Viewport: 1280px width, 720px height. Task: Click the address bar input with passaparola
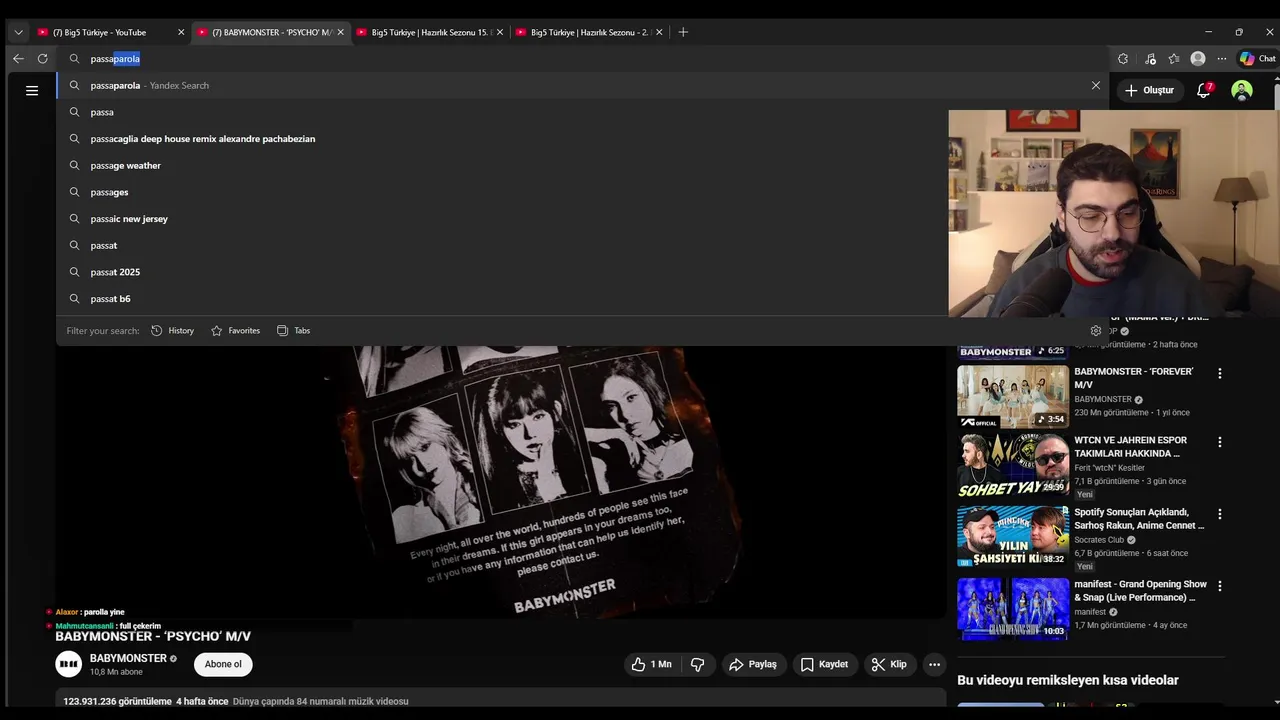click(580, 59)
